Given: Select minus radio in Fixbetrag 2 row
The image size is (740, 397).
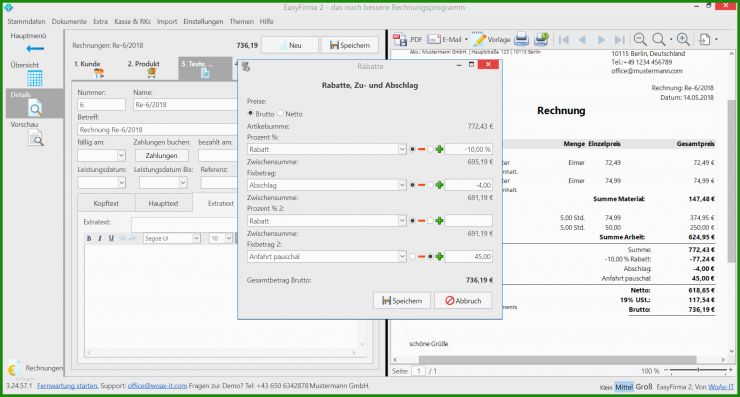Looking at the screenshot, I should 412,256.
